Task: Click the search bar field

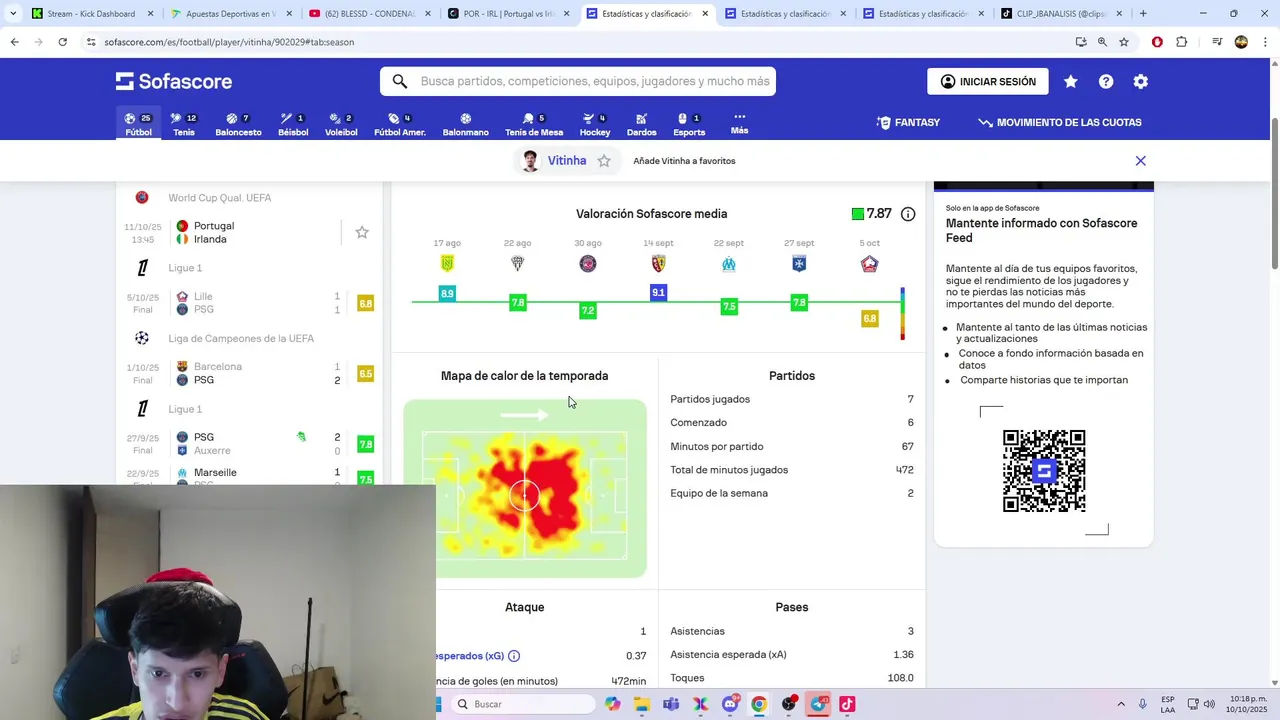Action: (578, 81)
